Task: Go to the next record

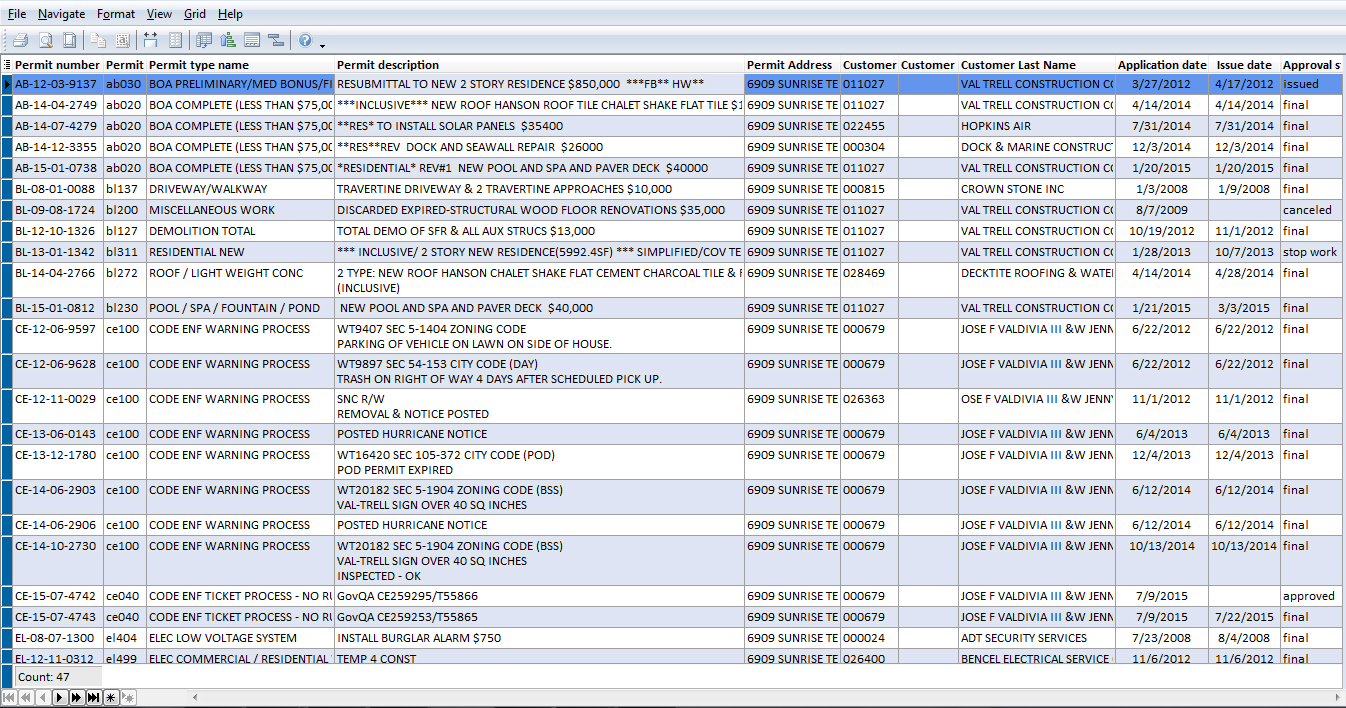Action: click(59, 697)
